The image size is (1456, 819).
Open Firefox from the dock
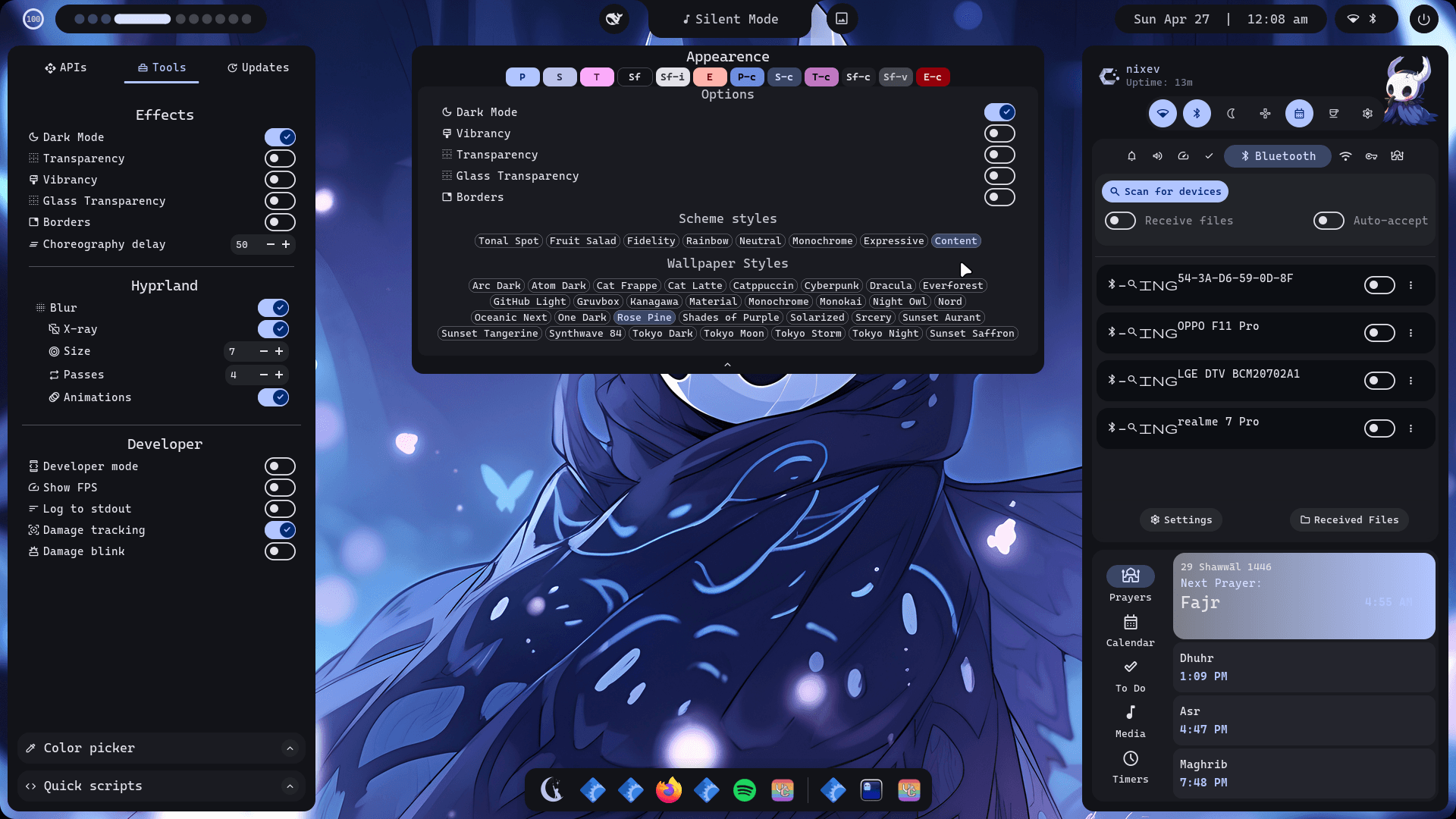[x=669, y=790]
